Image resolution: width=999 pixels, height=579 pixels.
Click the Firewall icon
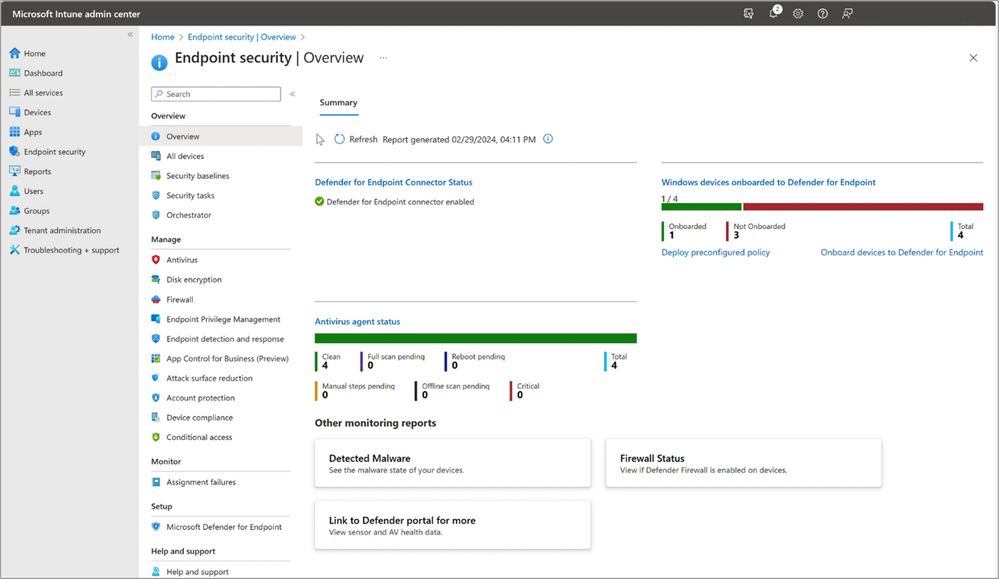[x=156, y=299]
